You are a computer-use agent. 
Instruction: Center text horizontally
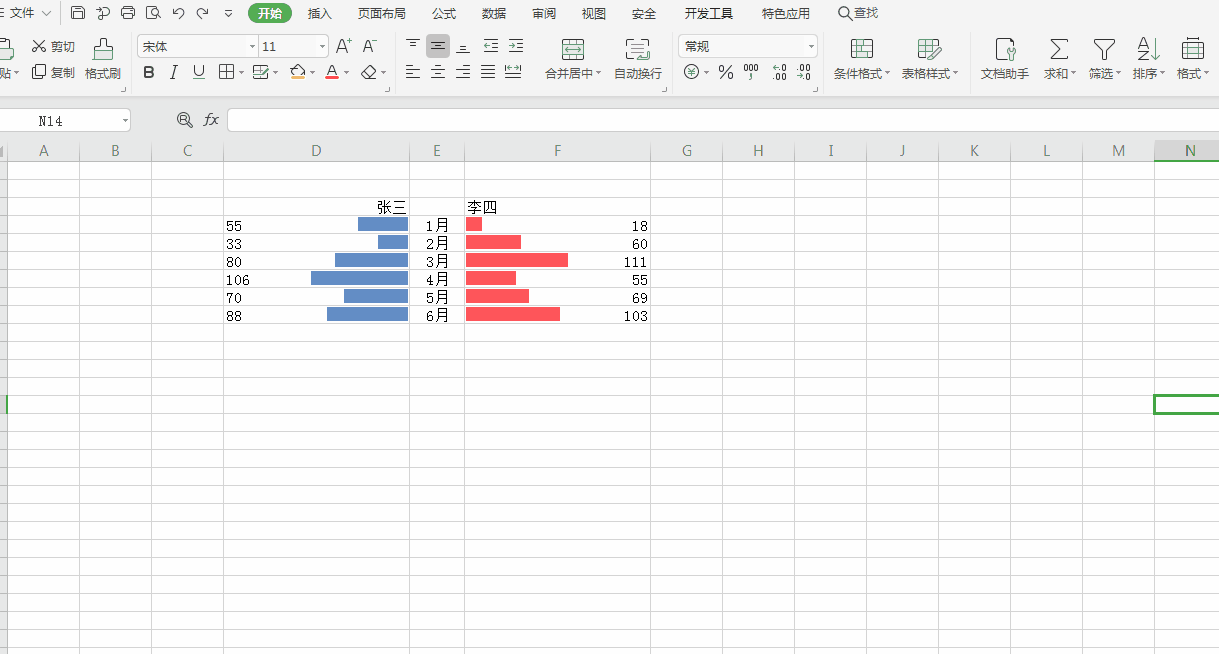click(x=438, y=72)
